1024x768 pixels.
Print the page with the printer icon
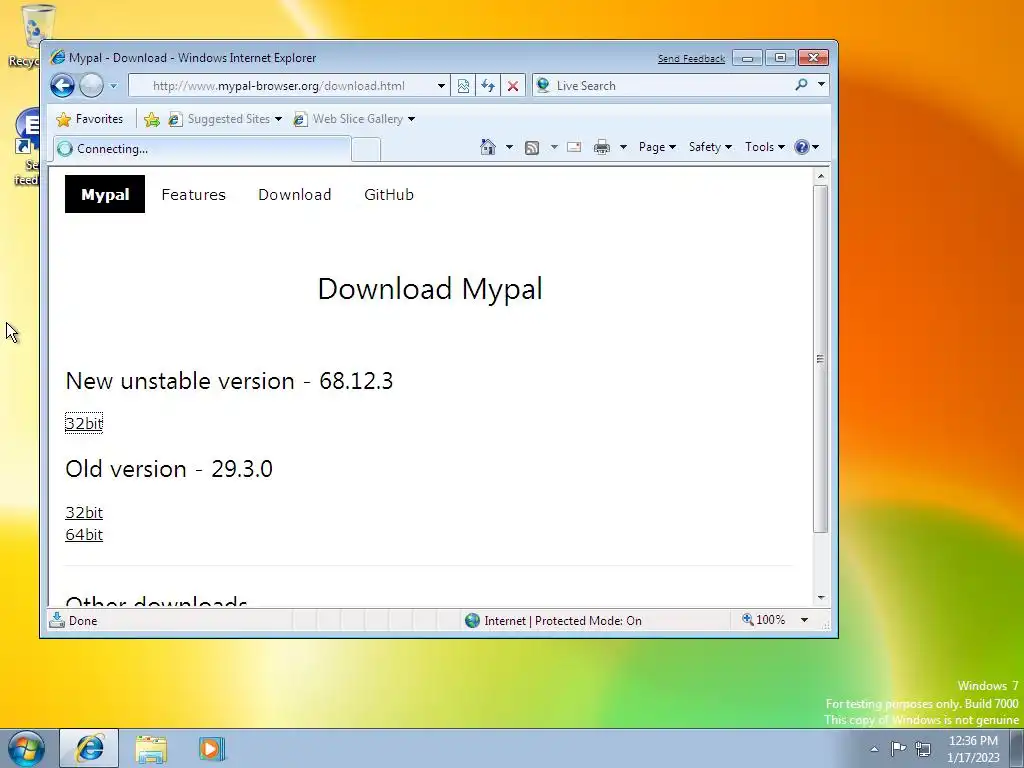[601, 148]
